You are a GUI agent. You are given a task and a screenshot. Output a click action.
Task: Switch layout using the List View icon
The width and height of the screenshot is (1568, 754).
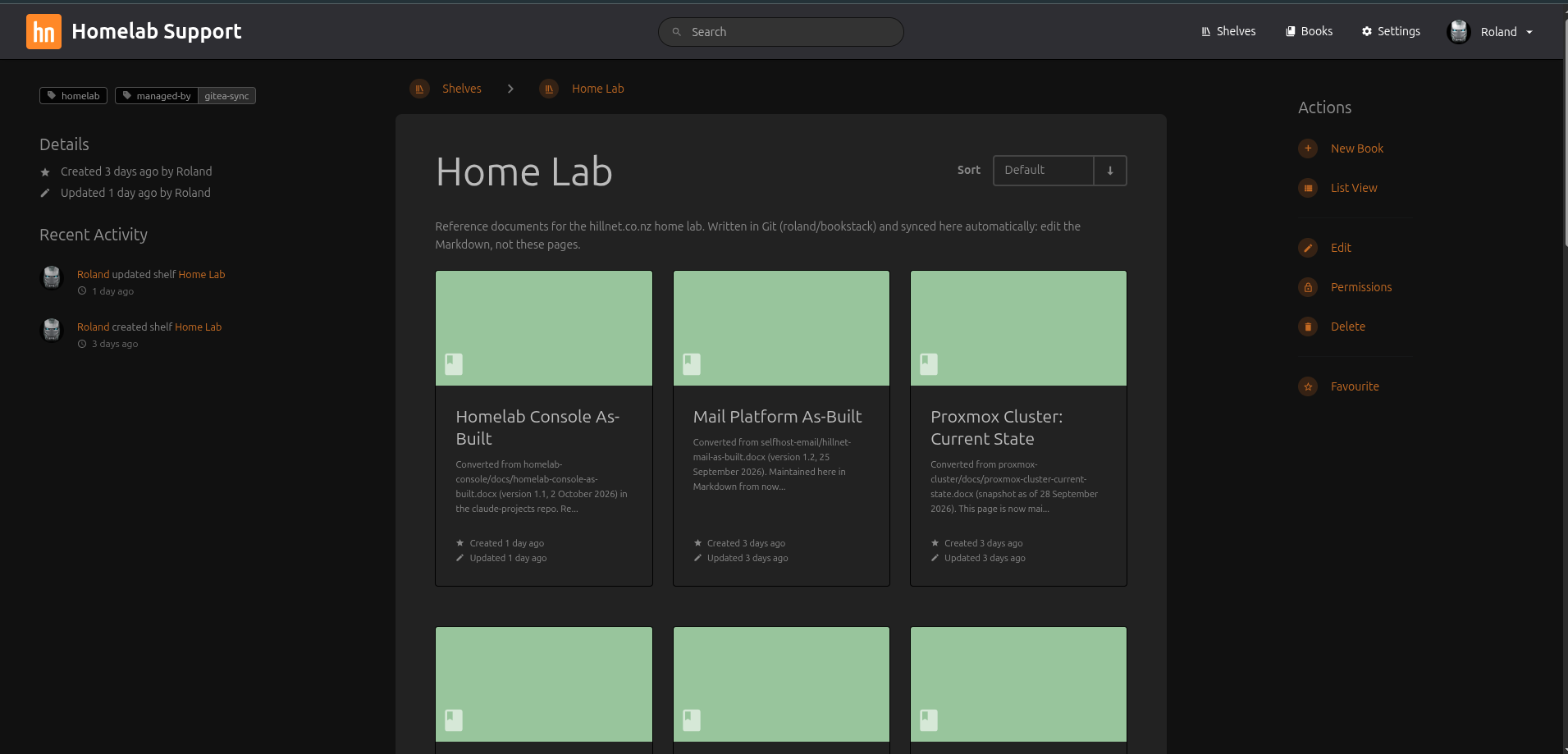(x=1308, y=188)
